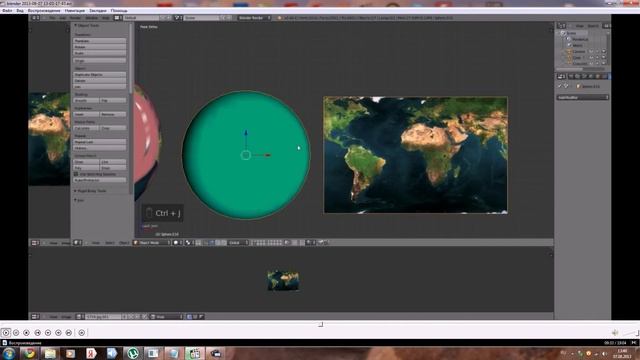Click Sphere object icon in properties panel

(x=578, y=86)
